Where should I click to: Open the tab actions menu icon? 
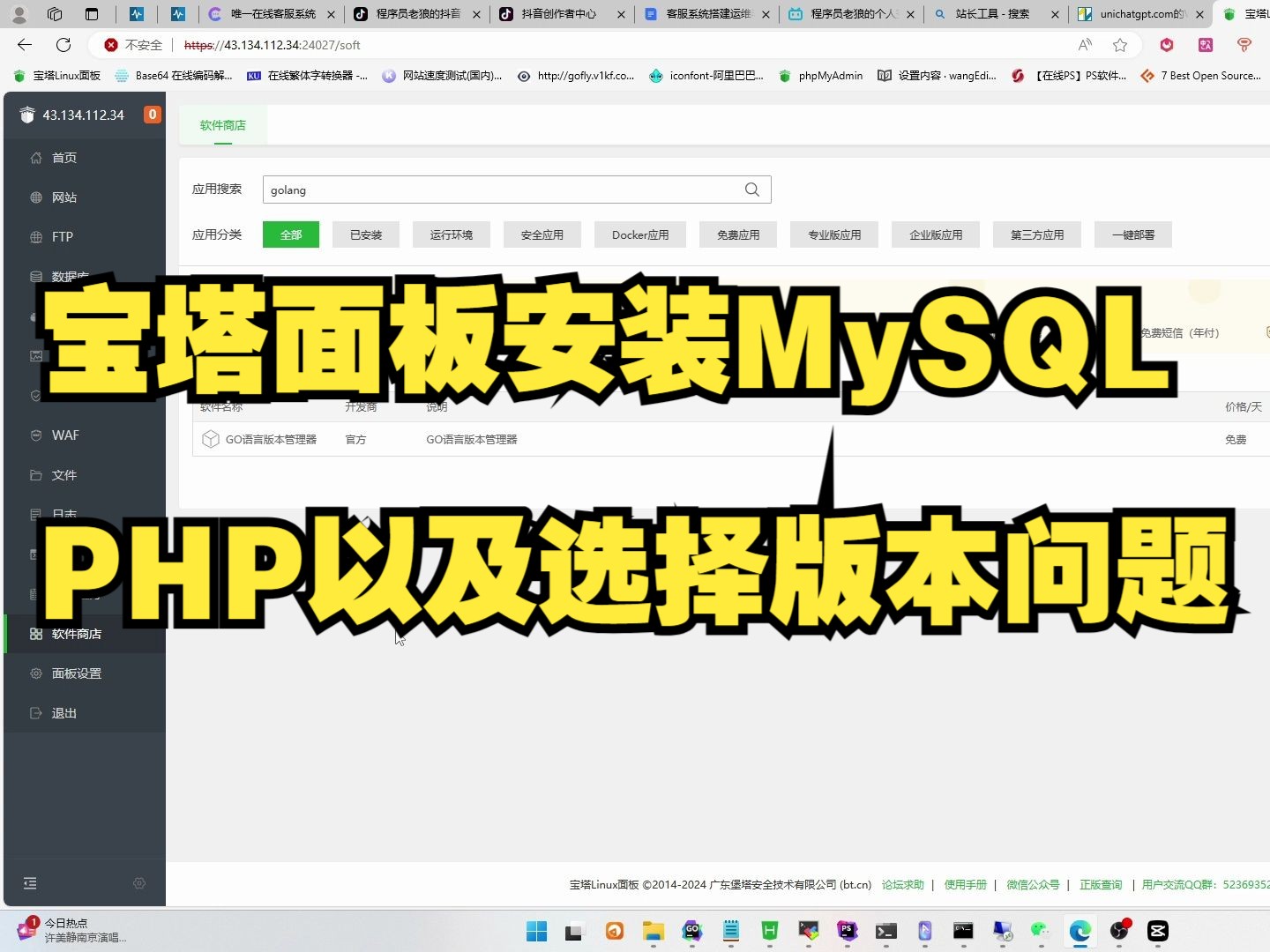point(92,14)
